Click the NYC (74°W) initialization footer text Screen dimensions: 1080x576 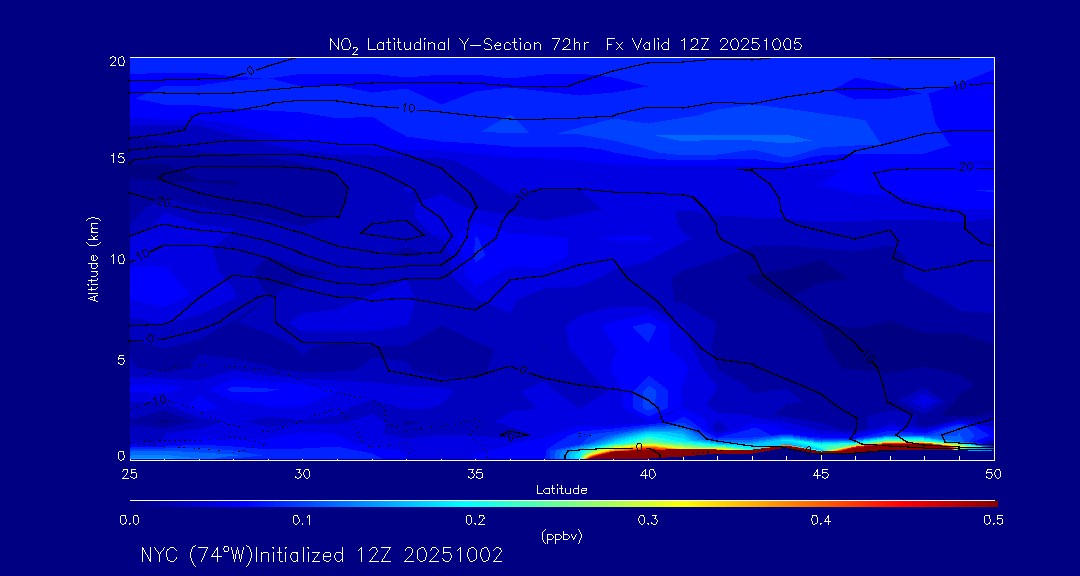tap(321, 555)
